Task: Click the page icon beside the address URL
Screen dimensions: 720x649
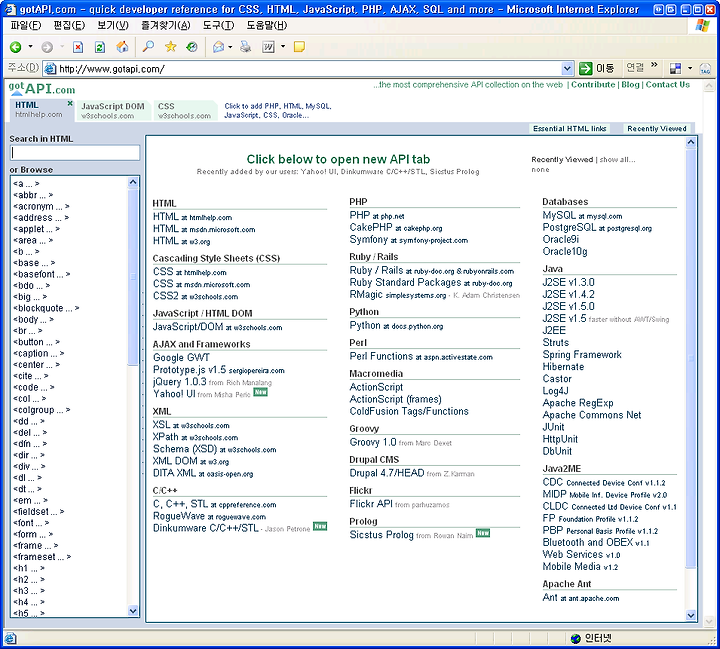Action: pos(50,68)
